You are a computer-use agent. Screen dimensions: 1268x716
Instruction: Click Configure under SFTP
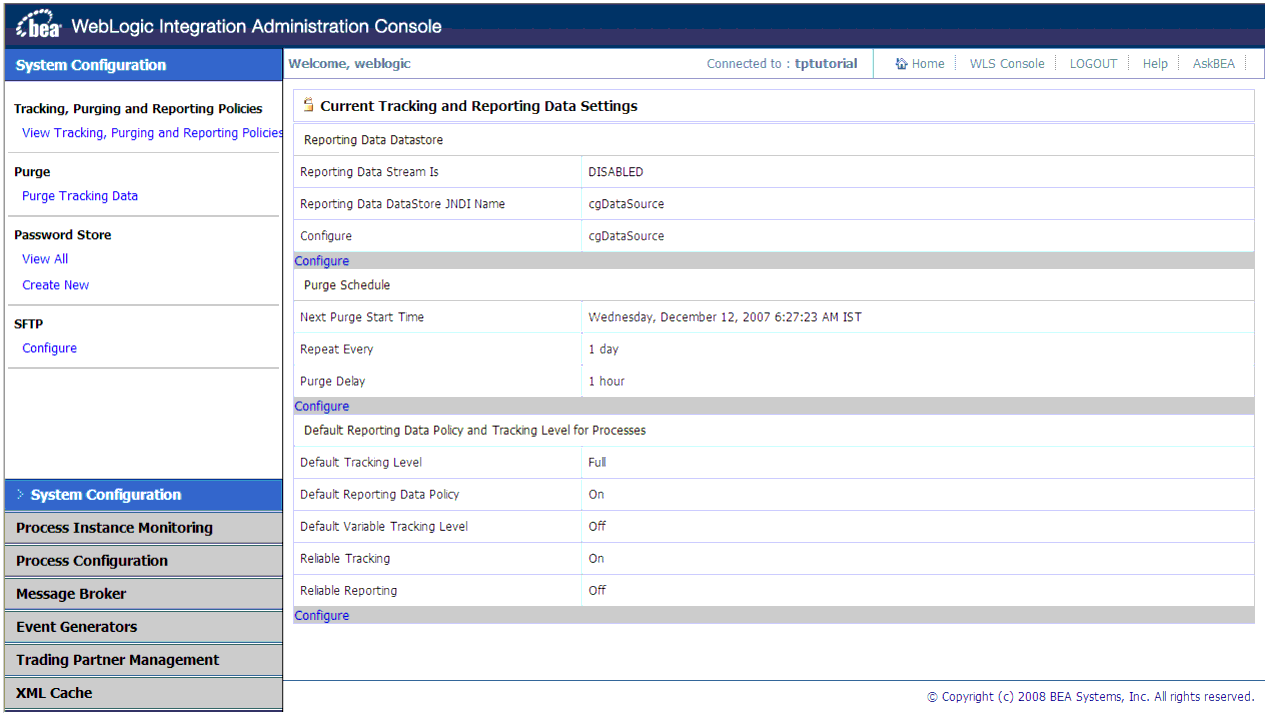pos(49,348)
